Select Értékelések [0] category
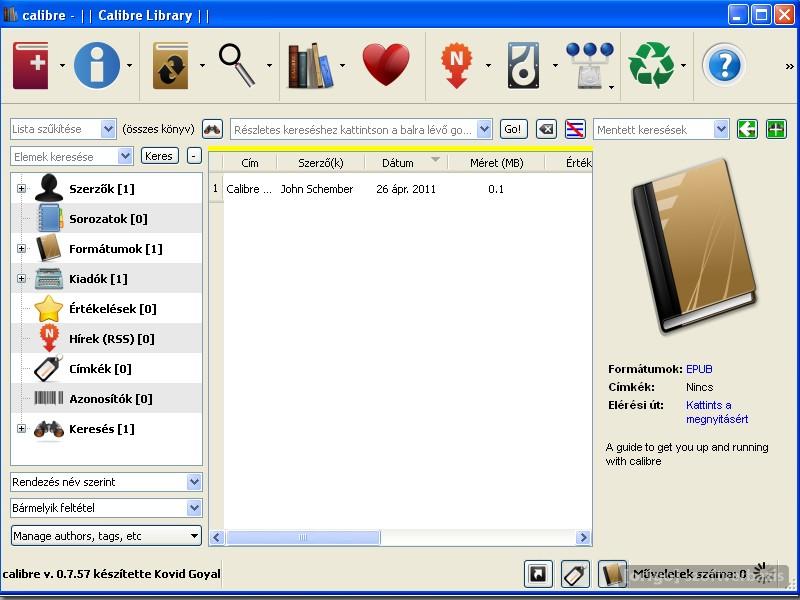800x600 pixels. 113,309
